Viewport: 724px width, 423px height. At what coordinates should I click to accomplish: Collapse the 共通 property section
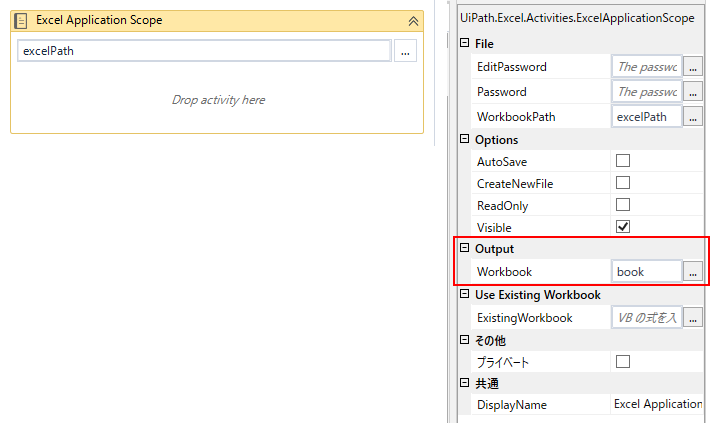(x=465, y=383)
